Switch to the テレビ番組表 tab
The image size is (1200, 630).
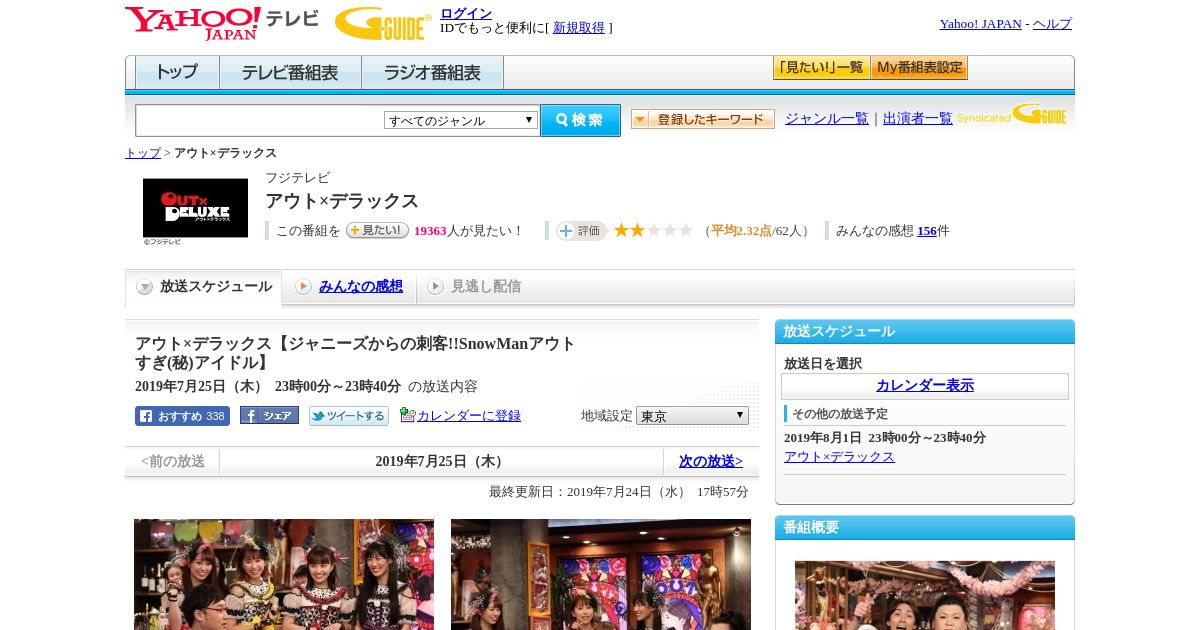[x=290, y=73]
